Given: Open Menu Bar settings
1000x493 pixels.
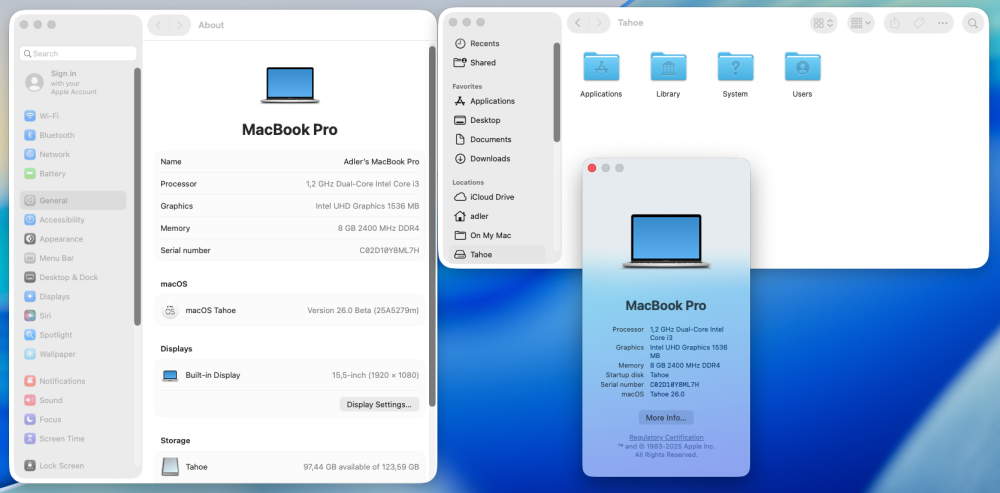Looking at the screenshot, I should pos(73,258).
